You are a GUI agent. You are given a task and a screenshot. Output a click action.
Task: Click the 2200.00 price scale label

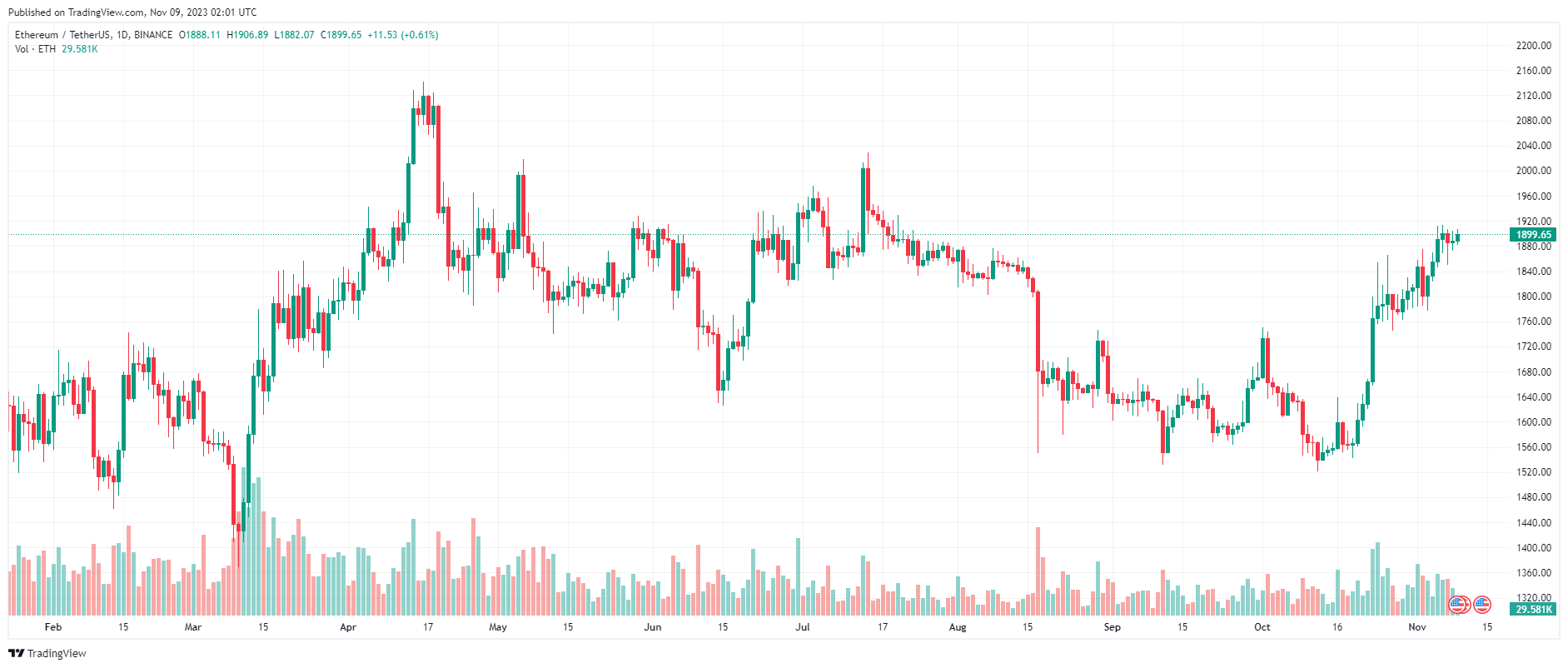pos(1533,46)
